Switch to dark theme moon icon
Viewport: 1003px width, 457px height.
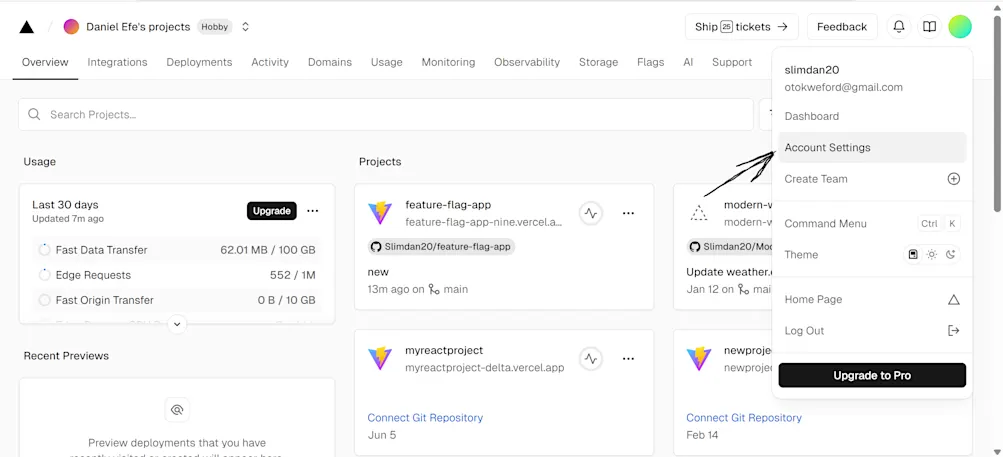point(951,255)
